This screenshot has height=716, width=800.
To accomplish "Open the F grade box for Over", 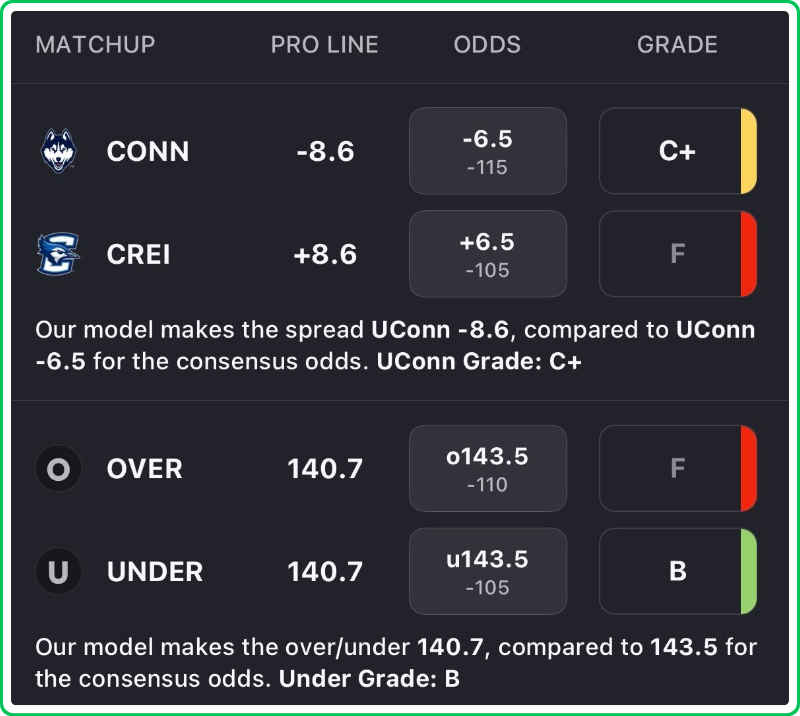I will point(672,469).
